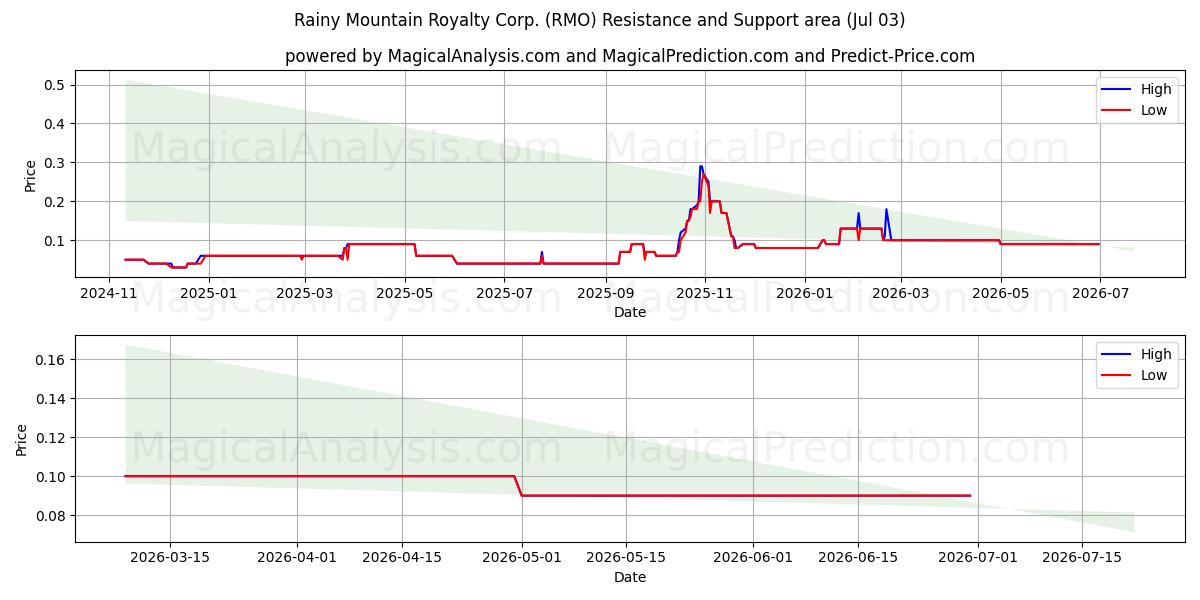Click the 2025-09 date tick label
Viewport: 1200px width, 600px height.
click(606, 294)
